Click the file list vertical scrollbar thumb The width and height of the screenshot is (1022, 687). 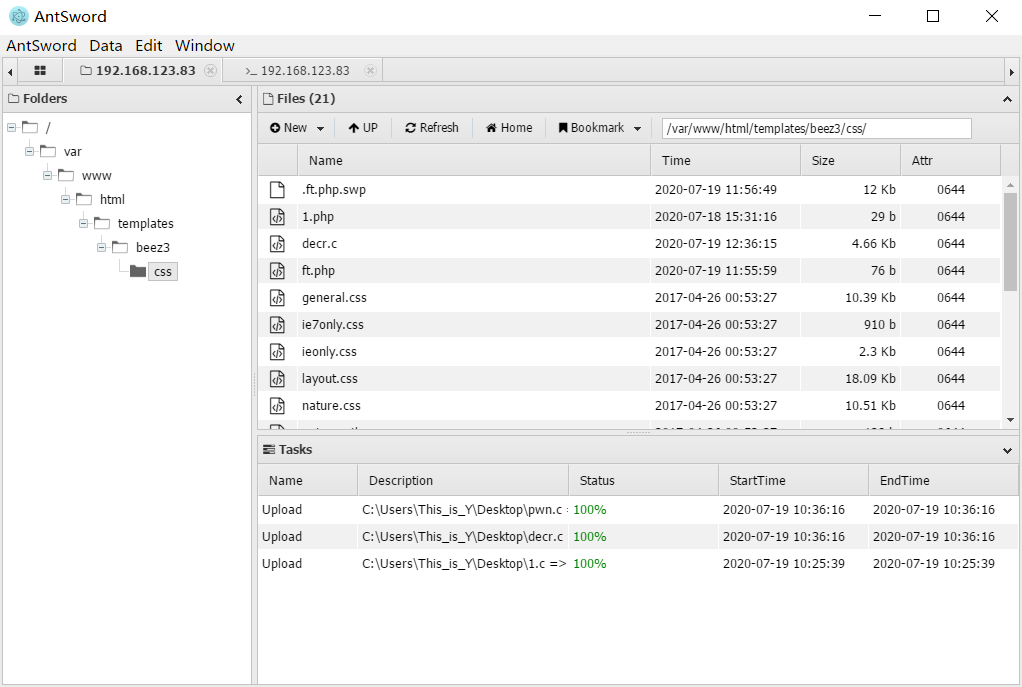tap(1010, 241)
